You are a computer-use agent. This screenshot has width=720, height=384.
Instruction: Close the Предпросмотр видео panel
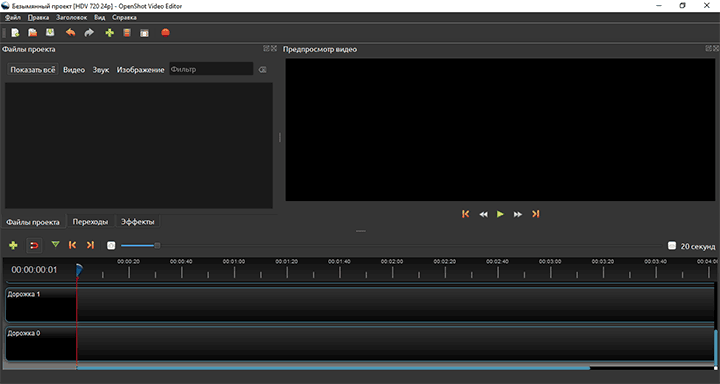[716, 48]
